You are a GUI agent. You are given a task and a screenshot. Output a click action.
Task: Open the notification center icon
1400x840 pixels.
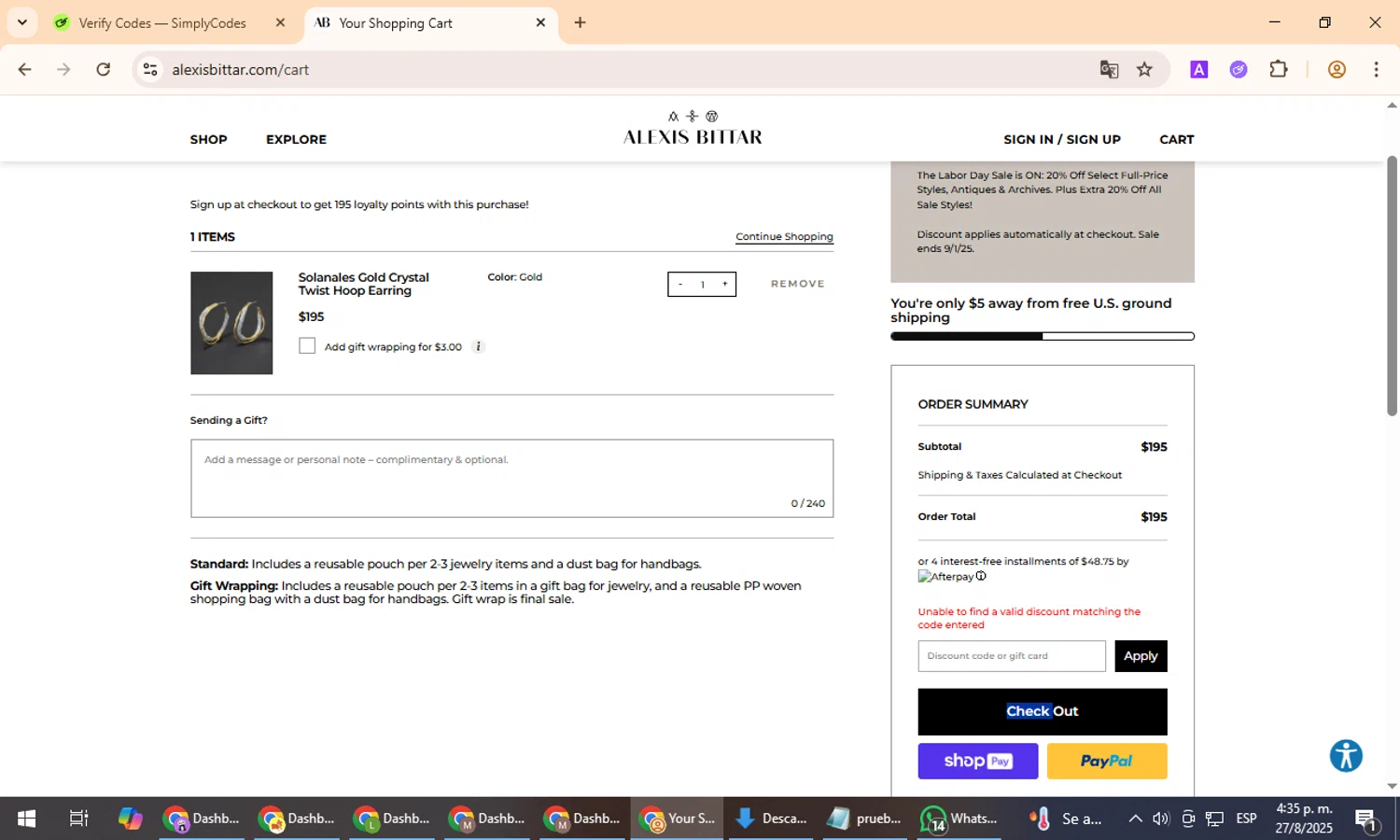pos(1366,819)
